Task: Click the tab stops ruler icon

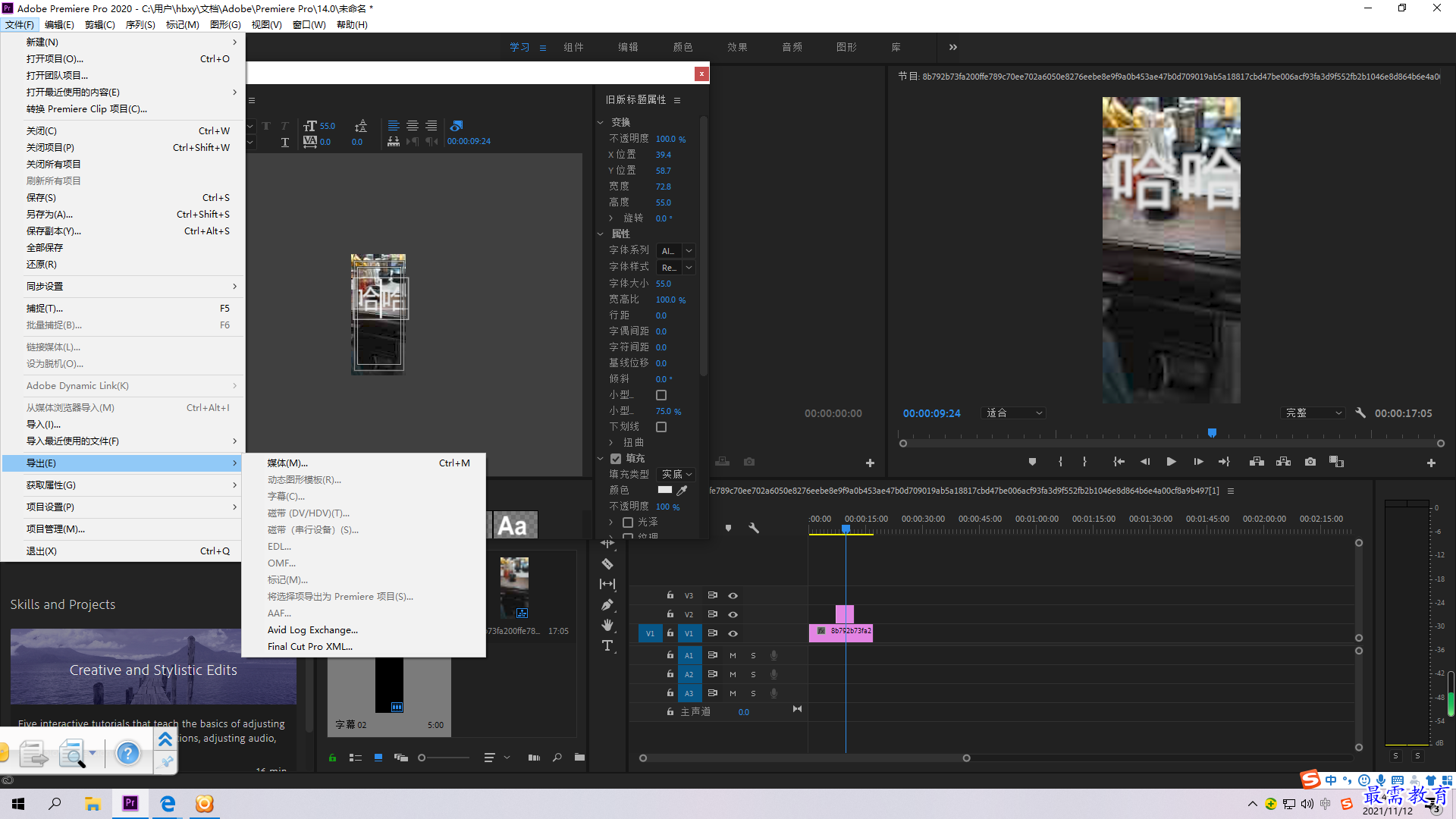Action: point(394,141)
